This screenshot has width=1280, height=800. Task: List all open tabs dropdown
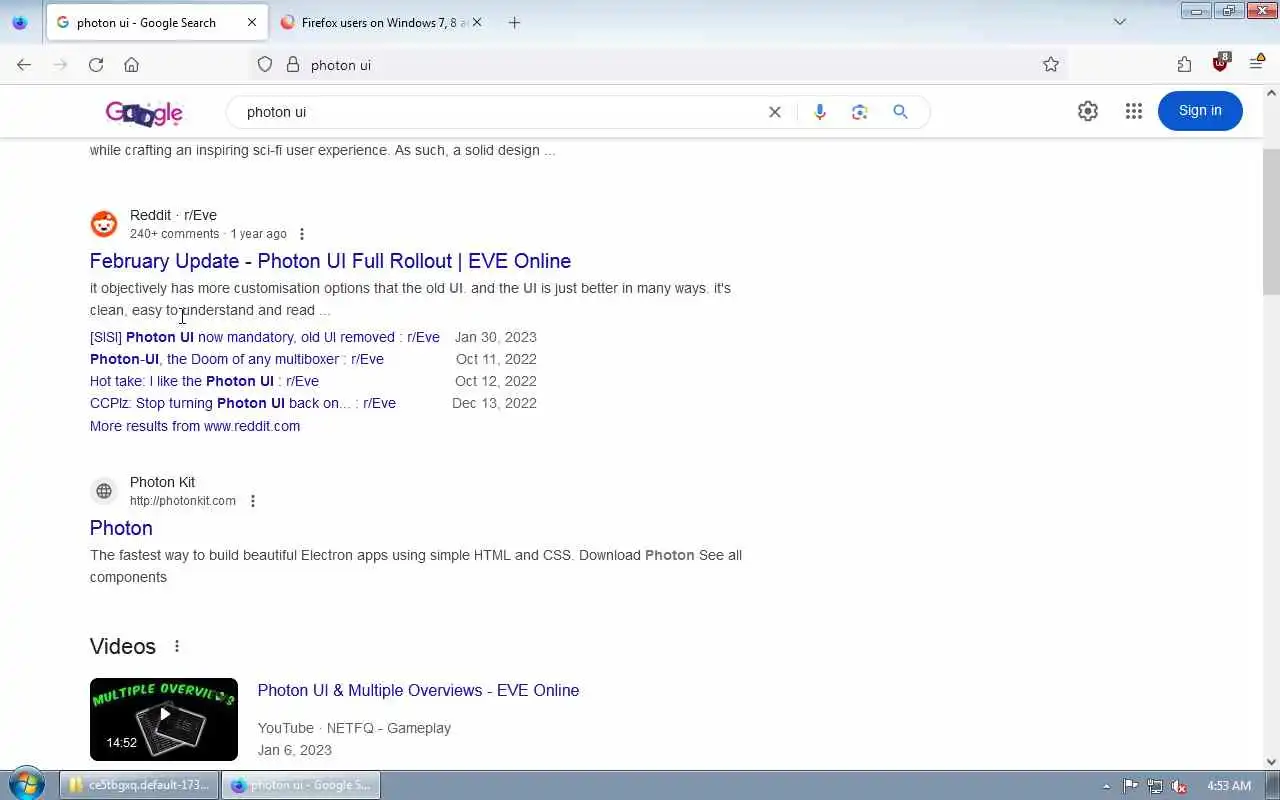[x=1120, y=22]
